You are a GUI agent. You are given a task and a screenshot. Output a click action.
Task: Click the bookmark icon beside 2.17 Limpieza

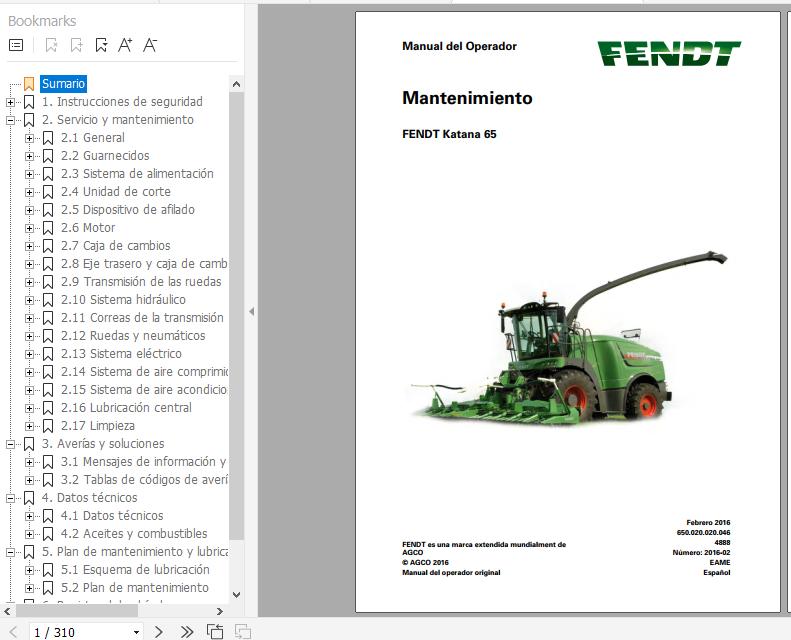[48, 426]
